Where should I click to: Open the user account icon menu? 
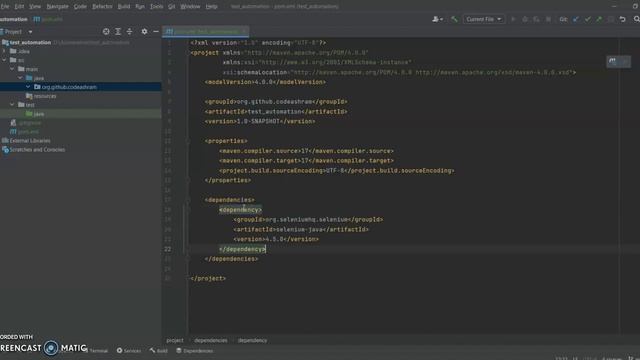click(437, 19)
